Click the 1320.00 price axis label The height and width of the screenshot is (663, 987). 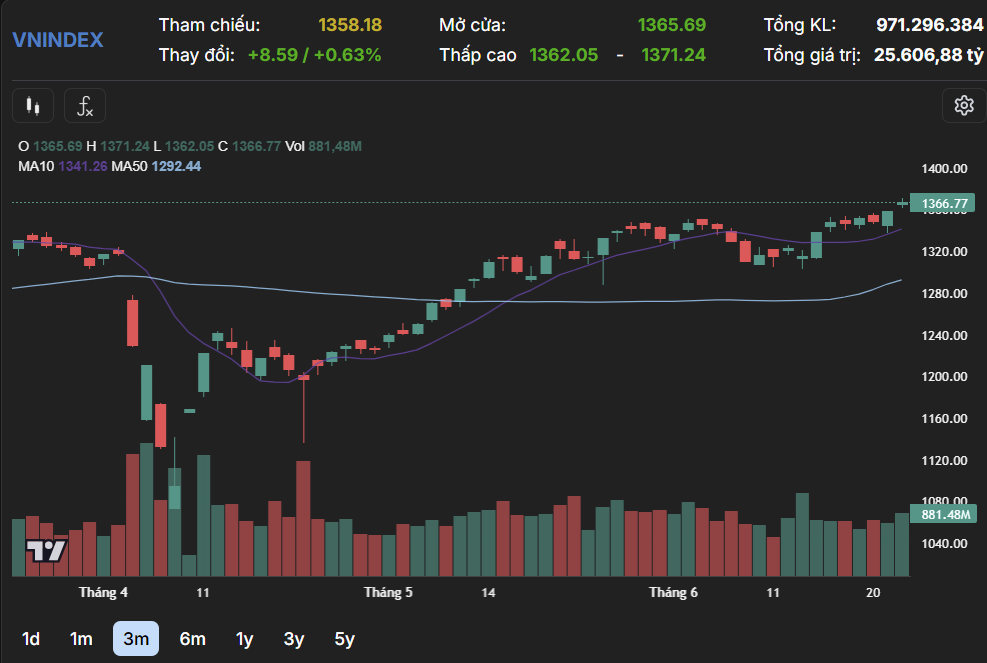944,251
